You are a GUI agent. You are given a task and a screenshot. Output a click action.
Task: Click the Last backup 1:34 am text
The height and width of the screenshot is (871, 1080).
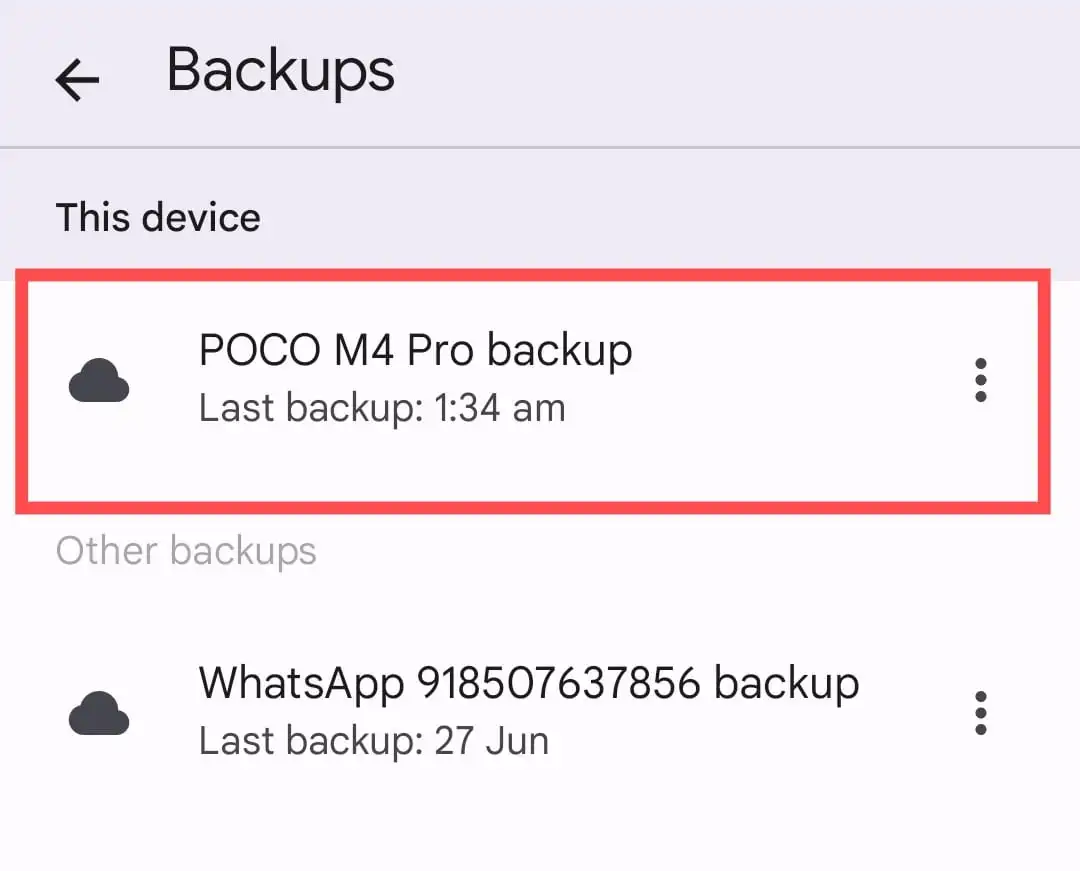382,407
